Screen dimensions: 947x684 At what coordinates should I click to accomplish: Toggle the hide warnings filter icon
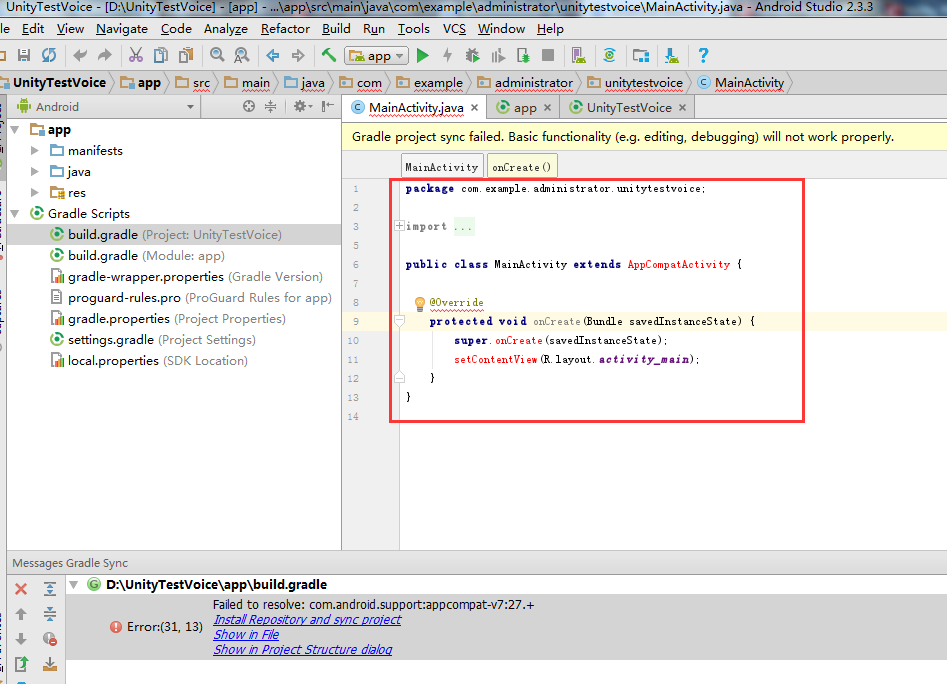click(x=50, y=639)
